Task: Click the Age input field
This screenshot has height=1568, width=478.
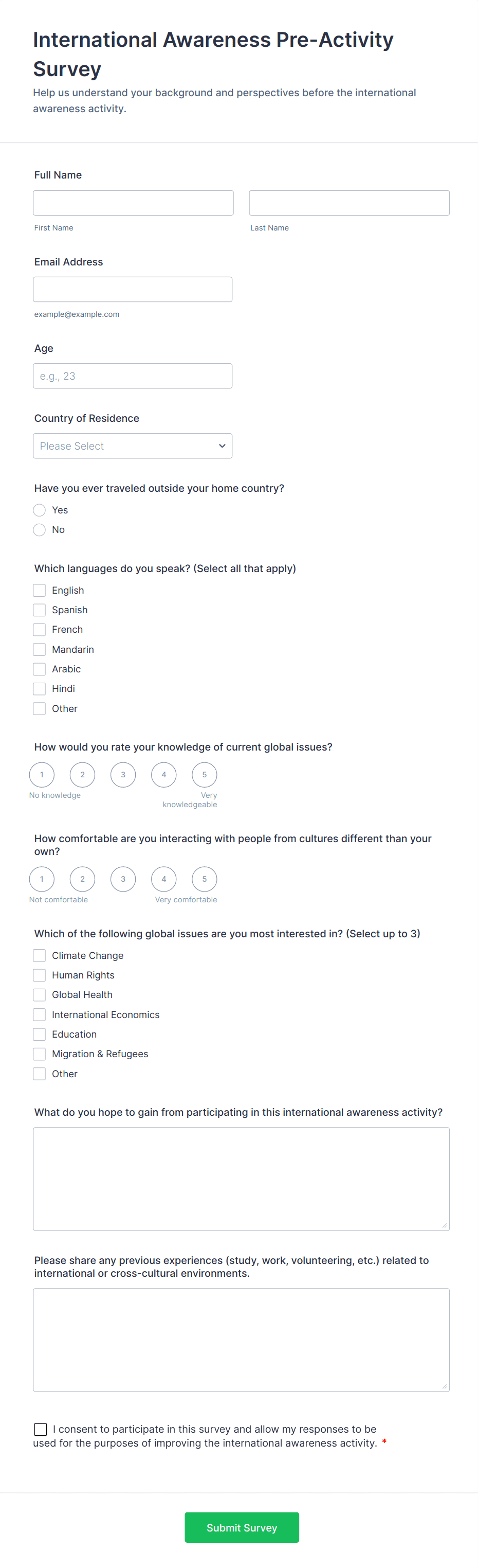Action: [x=133, y=376]
